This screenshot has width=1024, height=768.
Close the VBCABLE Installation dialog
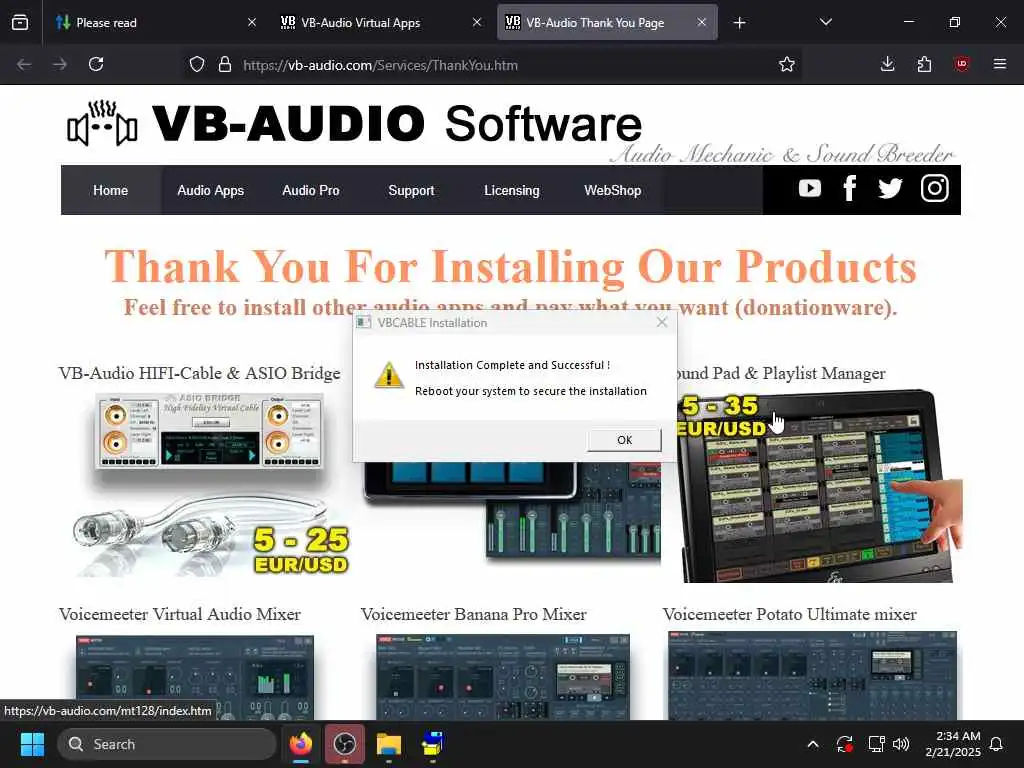[x=662, y=323]
